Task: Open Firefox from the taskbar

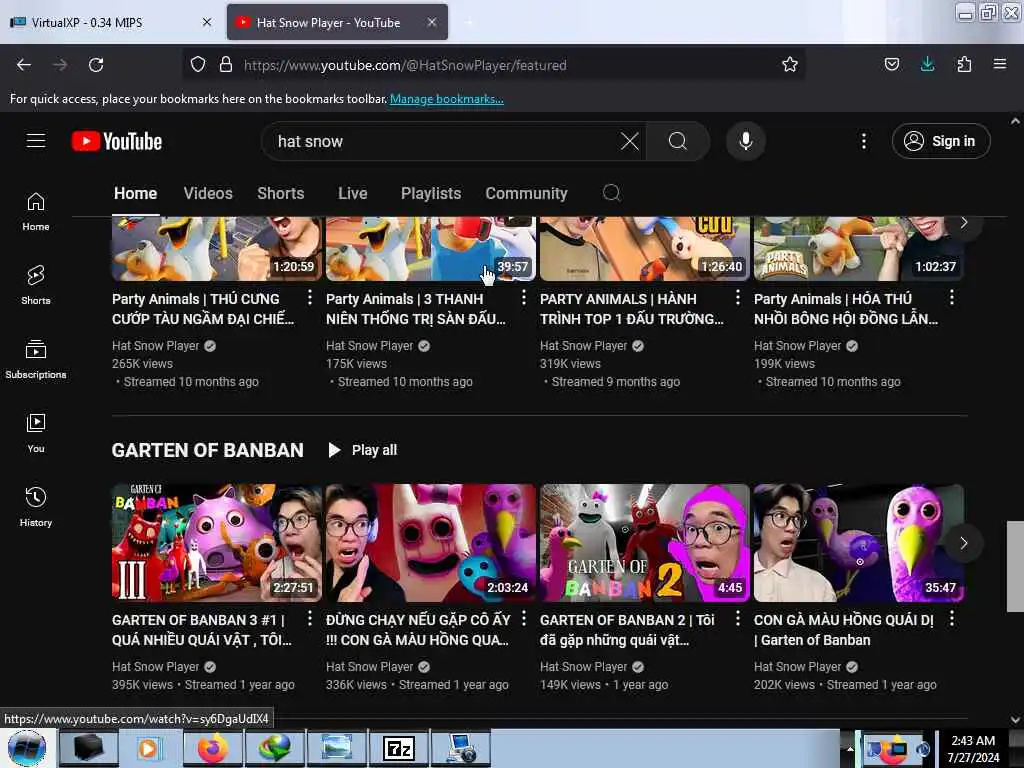Action: (x=213, y=748)
